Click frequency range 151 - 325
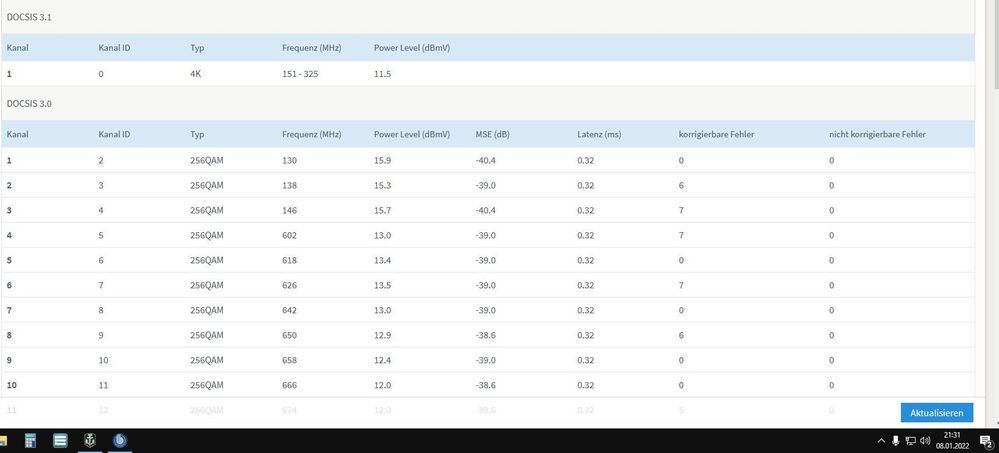The width and height of the screenshot is (999, 453). click(300, 74)
